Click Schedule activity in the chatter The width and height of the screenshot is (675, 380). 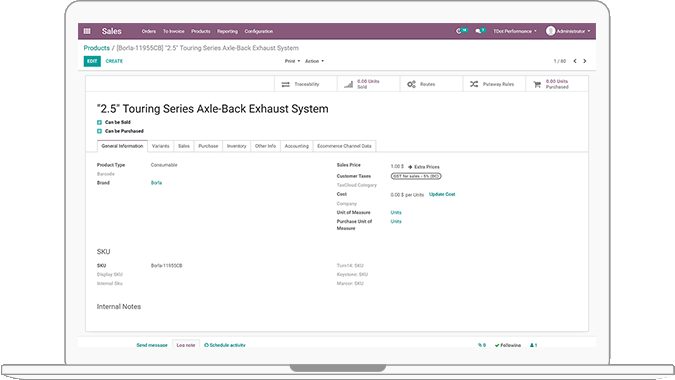tap(225, 345)
